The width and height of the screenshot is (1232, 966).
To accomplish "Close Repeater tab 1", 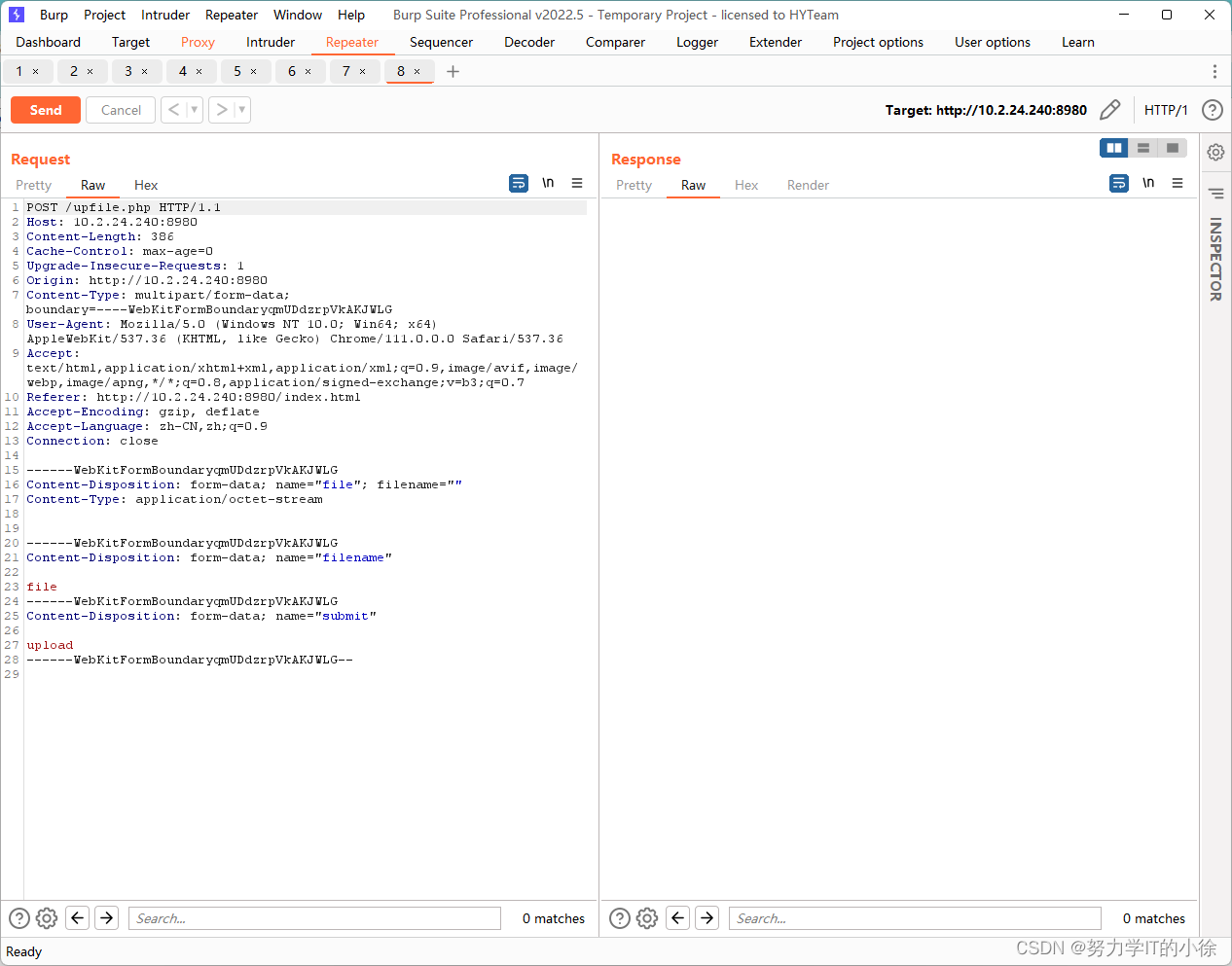I will pos(36,71).
